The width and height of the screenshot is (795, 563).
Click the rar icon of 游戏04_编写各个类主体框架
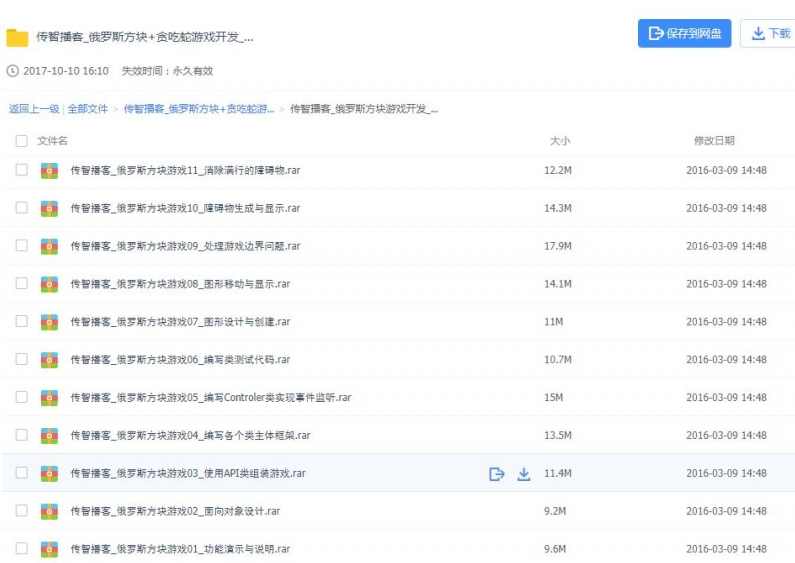pos(49,436)
